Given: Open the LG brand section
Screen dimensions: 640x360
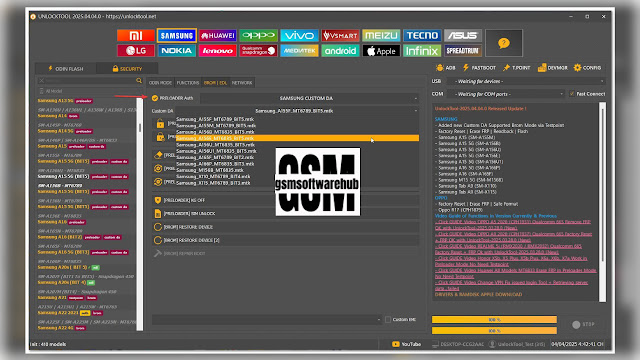Looking at the screenshot, I should [x=136, y=51].
